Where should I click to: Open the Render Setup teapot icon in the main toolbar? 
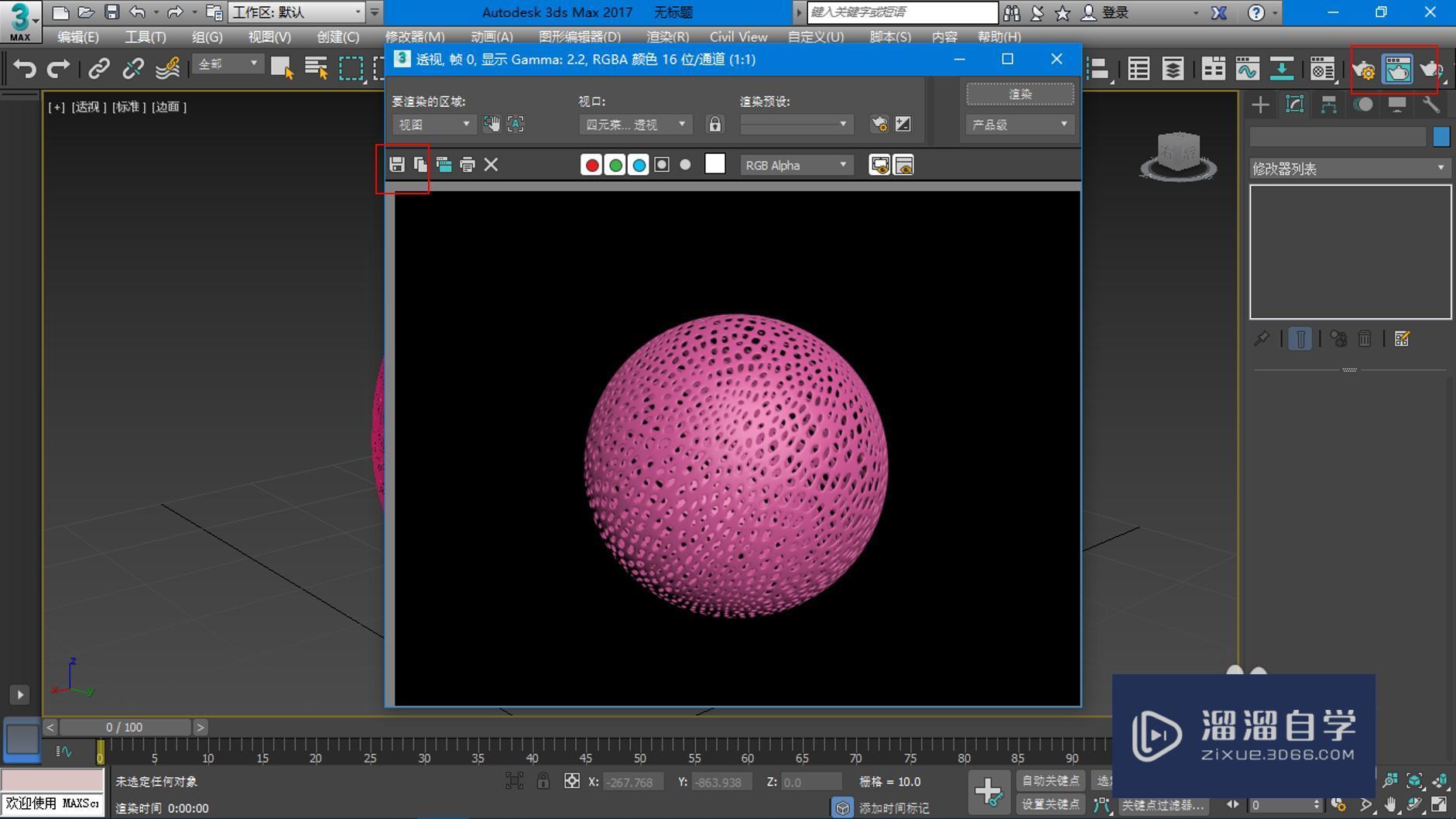coord(1364,70)
